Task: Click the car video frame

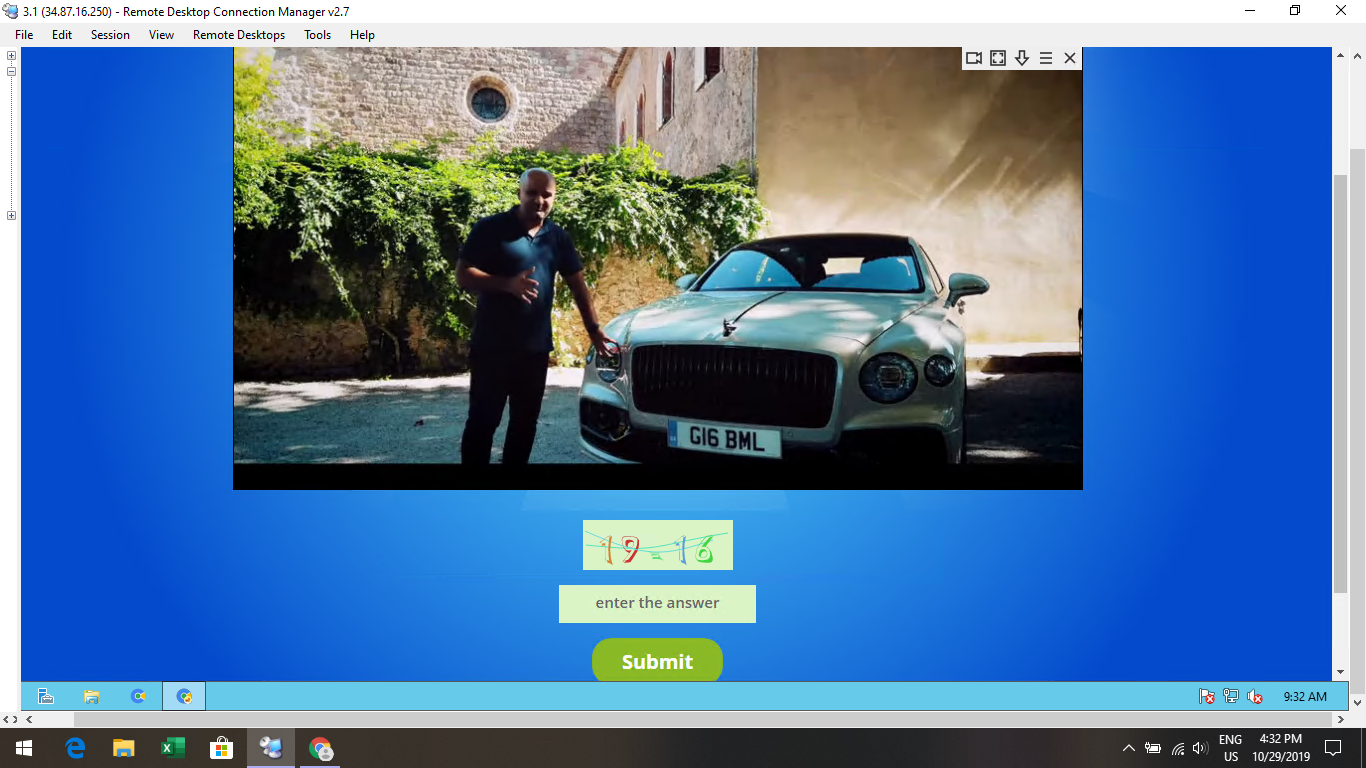Action: point(658,268)
